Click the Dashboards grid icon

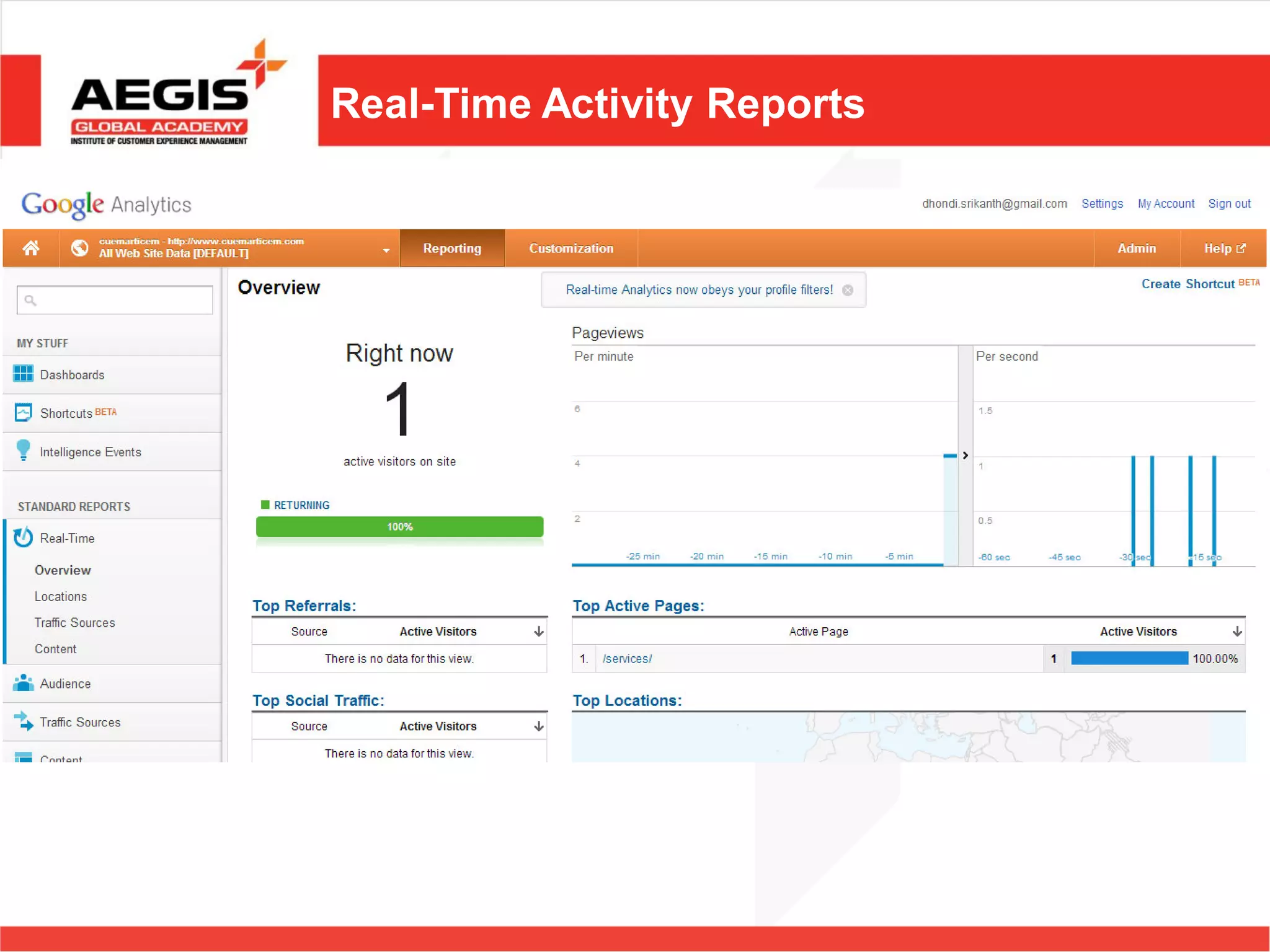(x=23, y=374)
